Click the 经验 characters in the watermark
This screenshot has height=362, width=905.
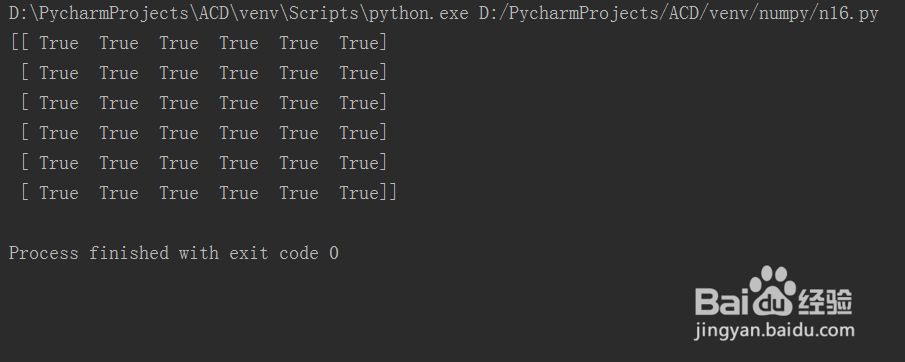[x=826, y=301]
